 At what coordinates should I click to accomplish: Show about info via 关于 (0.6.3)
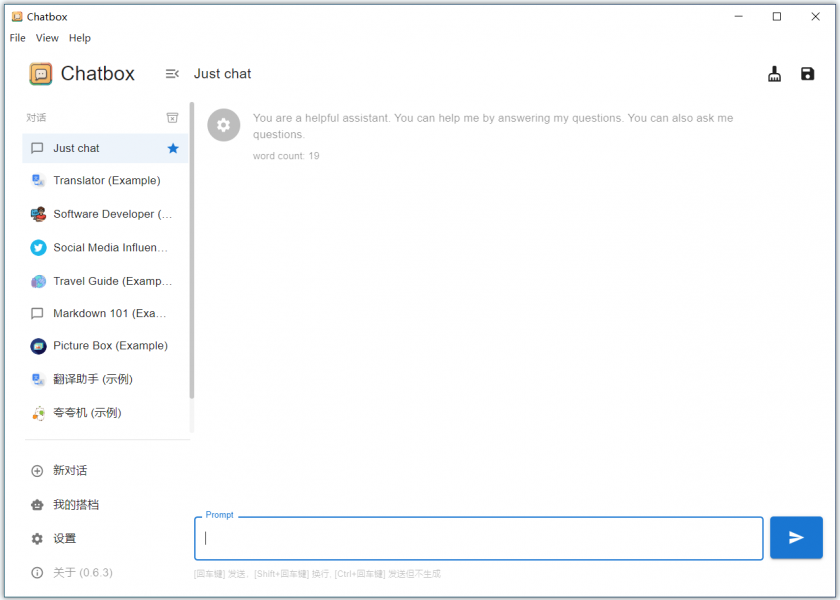(82, 573)
